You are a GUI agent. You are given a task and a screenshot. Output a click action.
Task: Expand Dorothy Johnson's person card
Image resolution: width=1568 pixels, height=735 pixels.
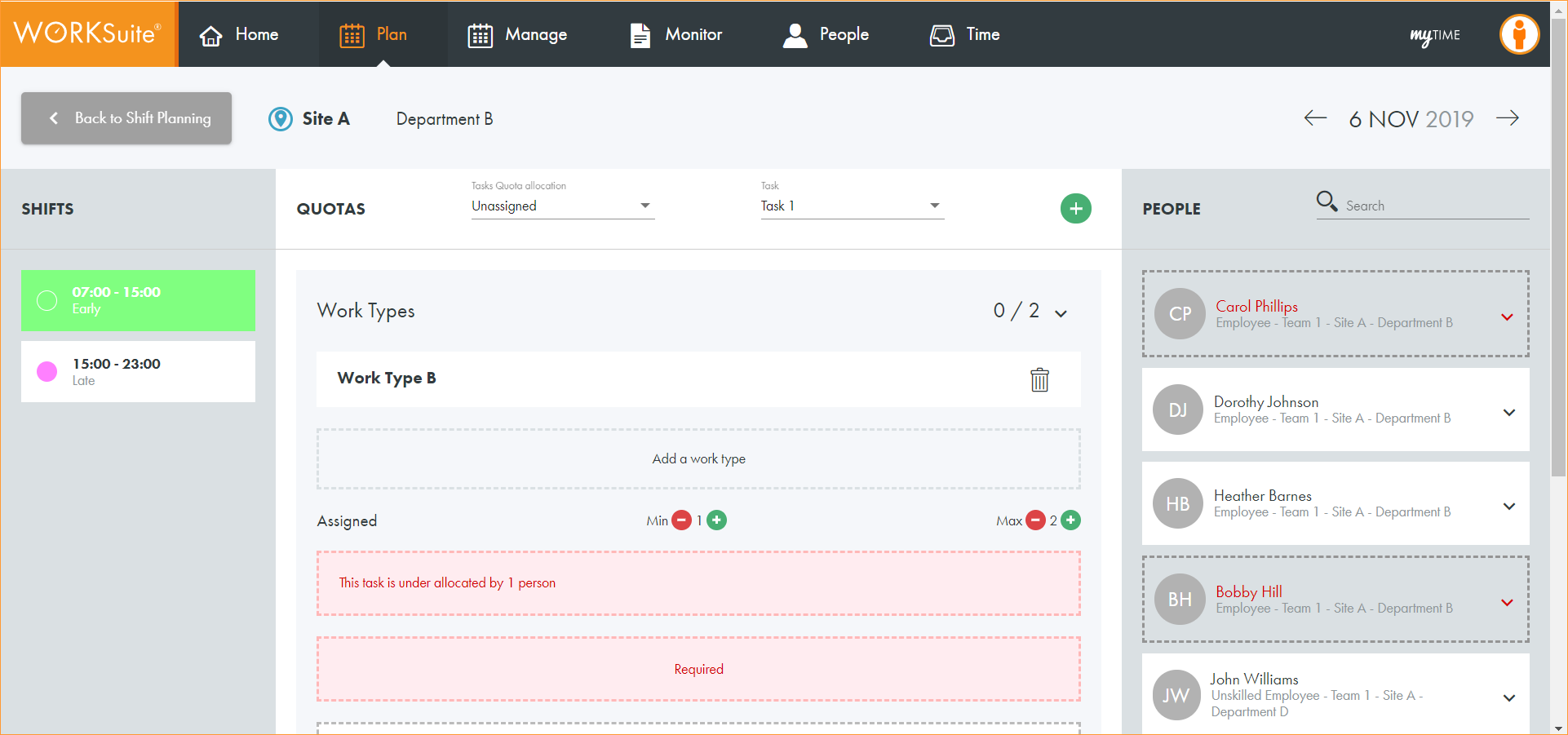[x=1508, y=412]
